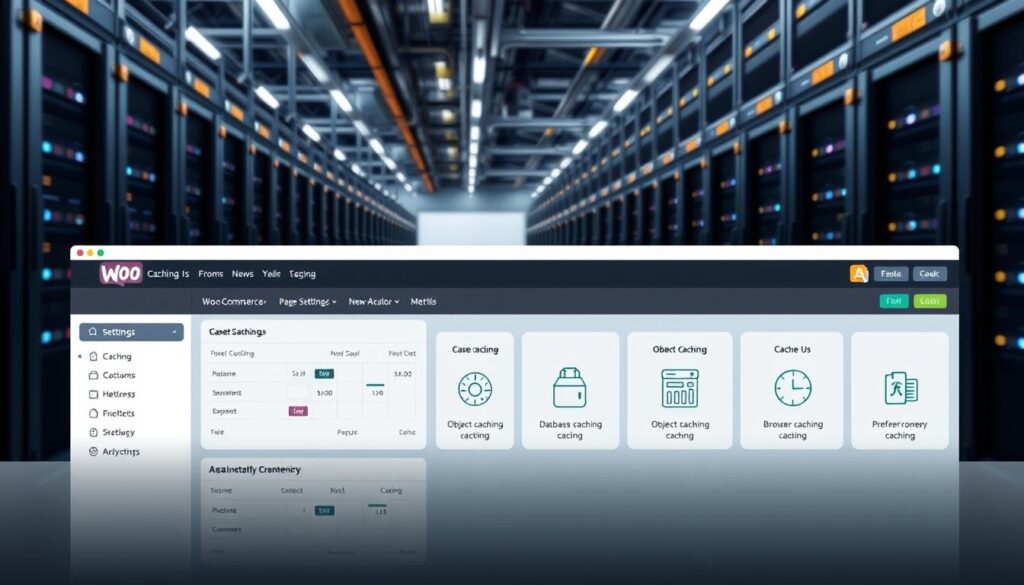Viewport: 1024px width, 585px height.
Task: Open the News menu item in header
Action: 242,274
